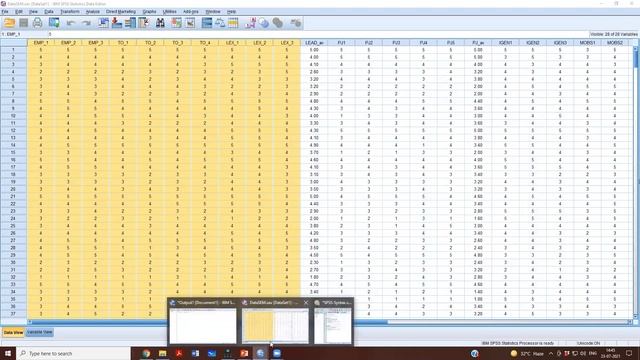Select the IGEN1 column header

tap(505, 42)
